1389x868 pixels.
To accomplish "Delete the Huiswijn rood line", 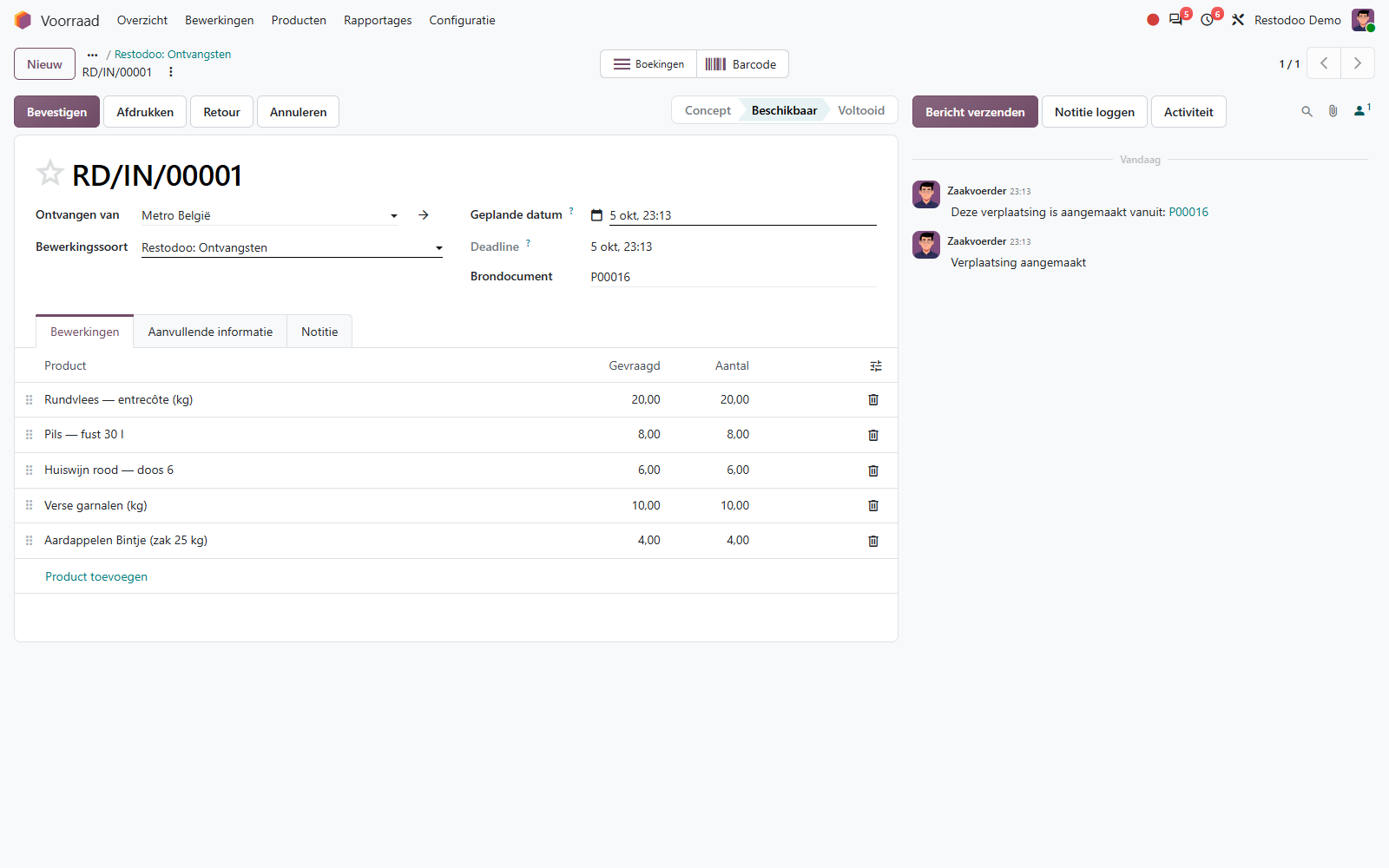I will click(x=873, y=470).
